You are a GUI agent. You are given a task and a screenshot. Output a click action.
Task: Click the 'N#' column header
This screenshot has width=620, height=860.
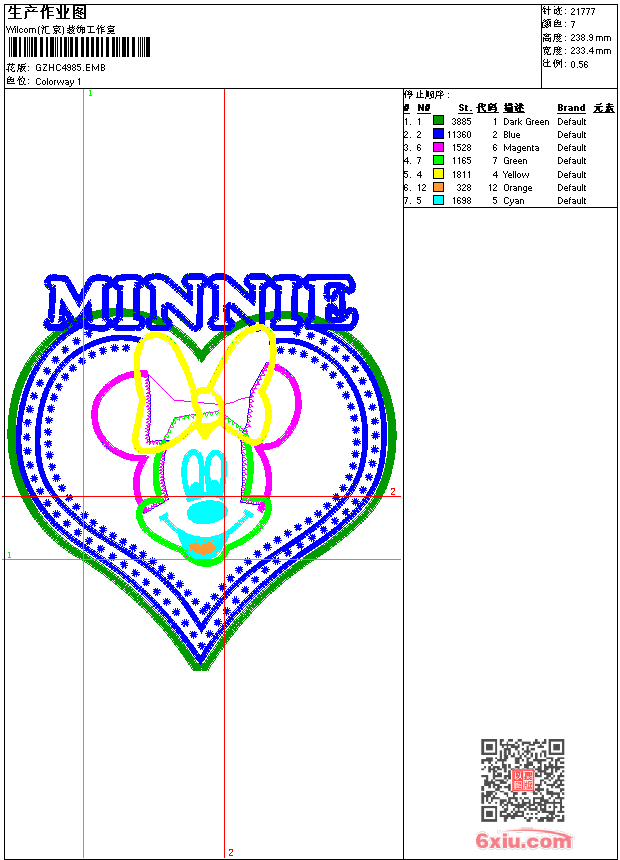coord(424,108)
